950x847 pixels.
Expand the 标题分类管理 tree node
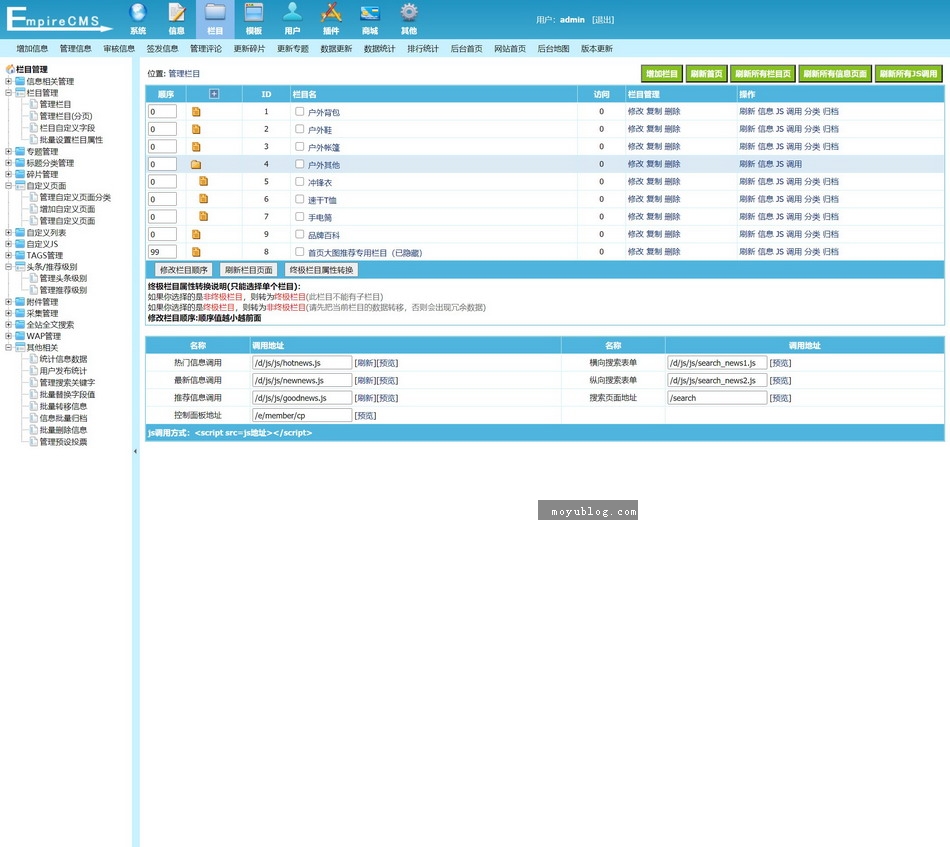point(8,163)
